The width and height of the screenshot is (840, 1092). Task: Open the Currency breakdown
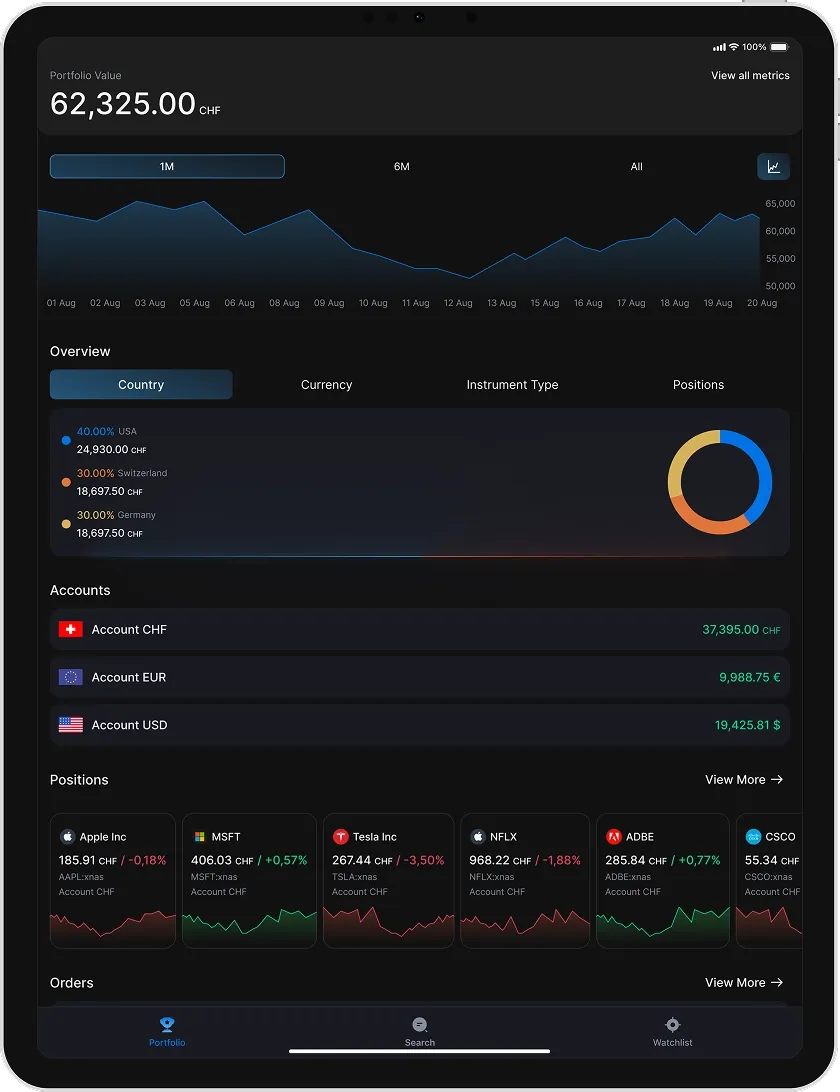click(326, 384)
